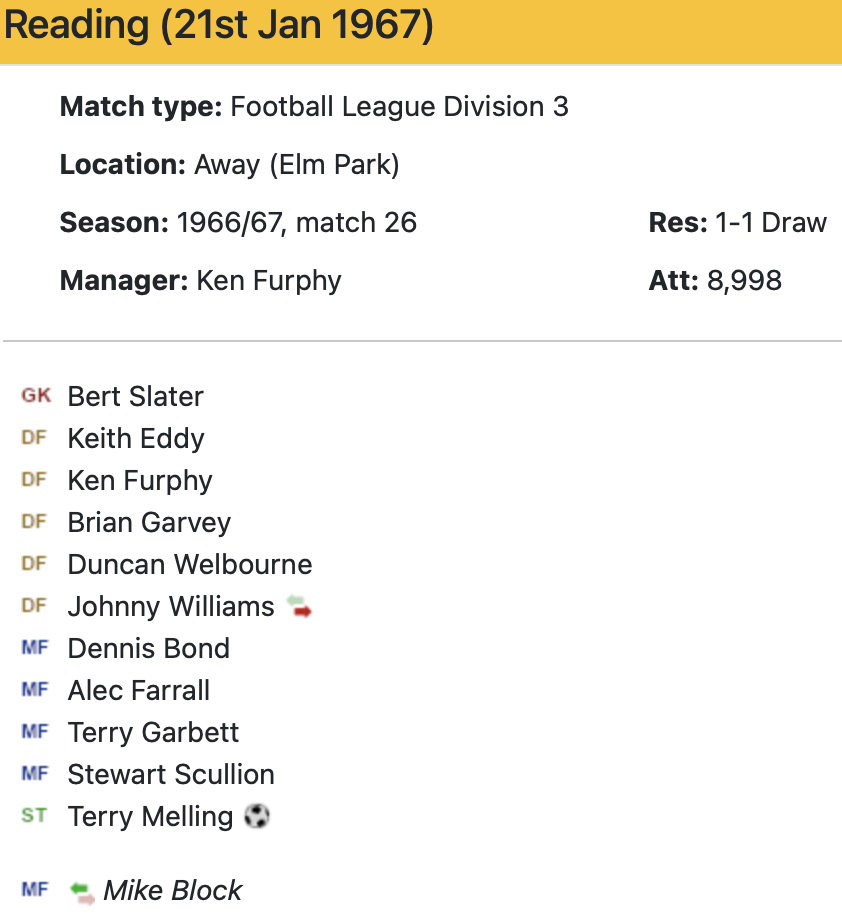This screenshot has width=842, height=924.
Task: Click the goal football icon beside Terry Melling
Action: pos(257,816)
